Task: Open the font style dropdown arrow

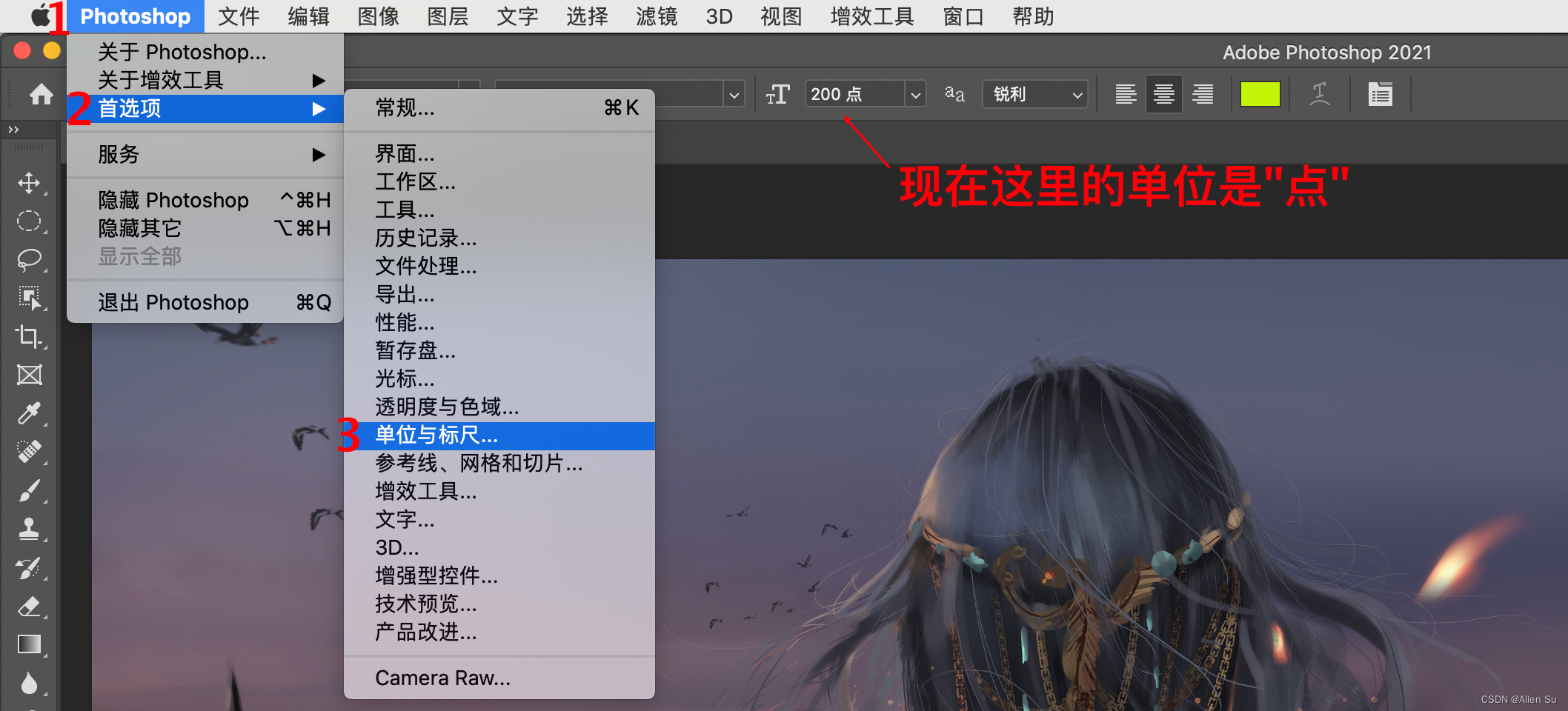Action: (x=734, y=95)
